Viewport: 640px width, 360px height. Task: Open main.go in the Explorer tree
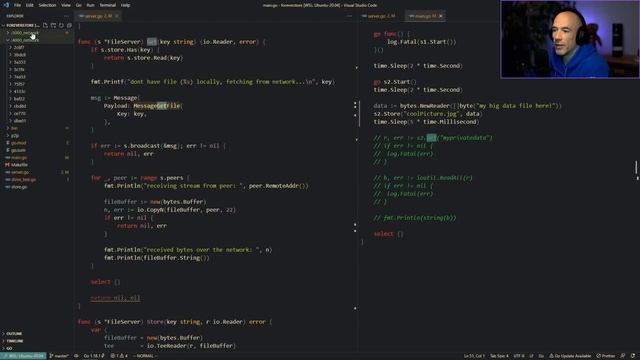(37, 158)
